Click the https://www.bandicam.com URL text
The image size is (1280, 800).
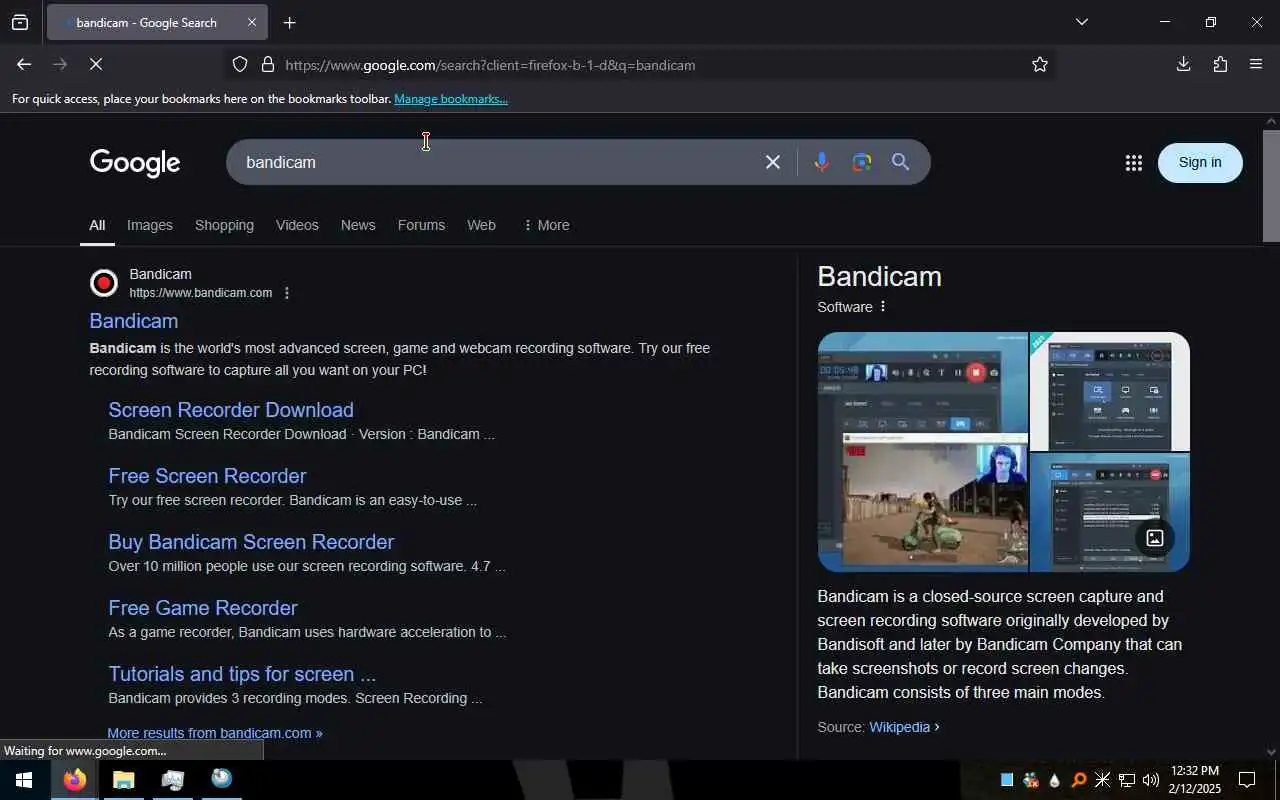[200, 293]
